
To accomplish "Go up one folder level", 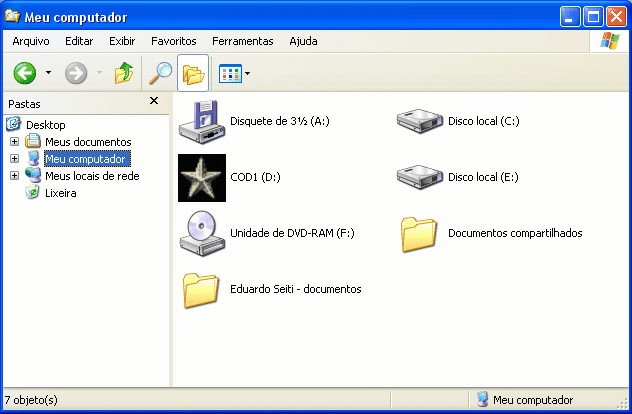I will [x=124, y=73].
